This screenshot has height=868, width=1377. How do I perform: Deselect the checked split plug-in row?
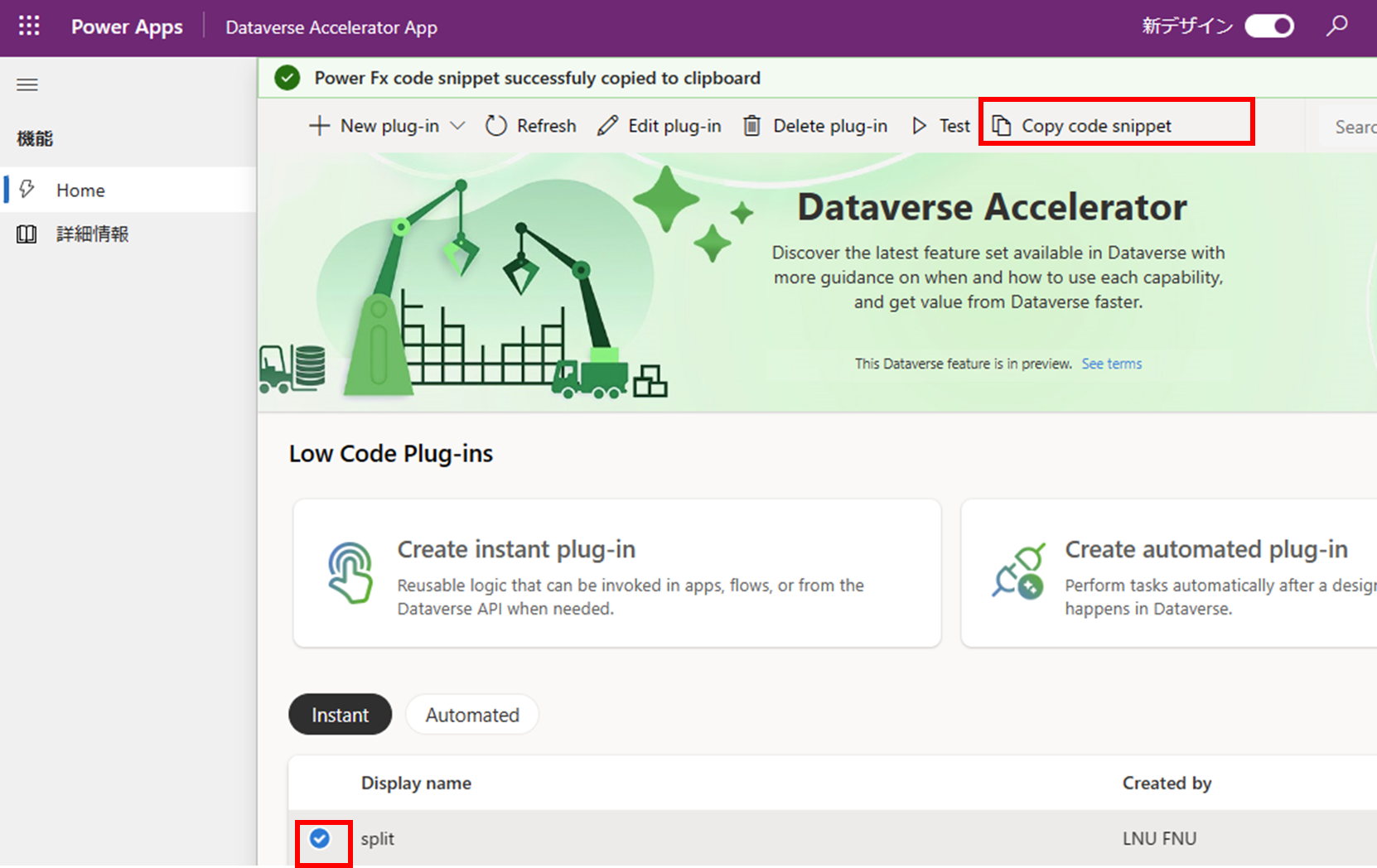click(319, 838)
